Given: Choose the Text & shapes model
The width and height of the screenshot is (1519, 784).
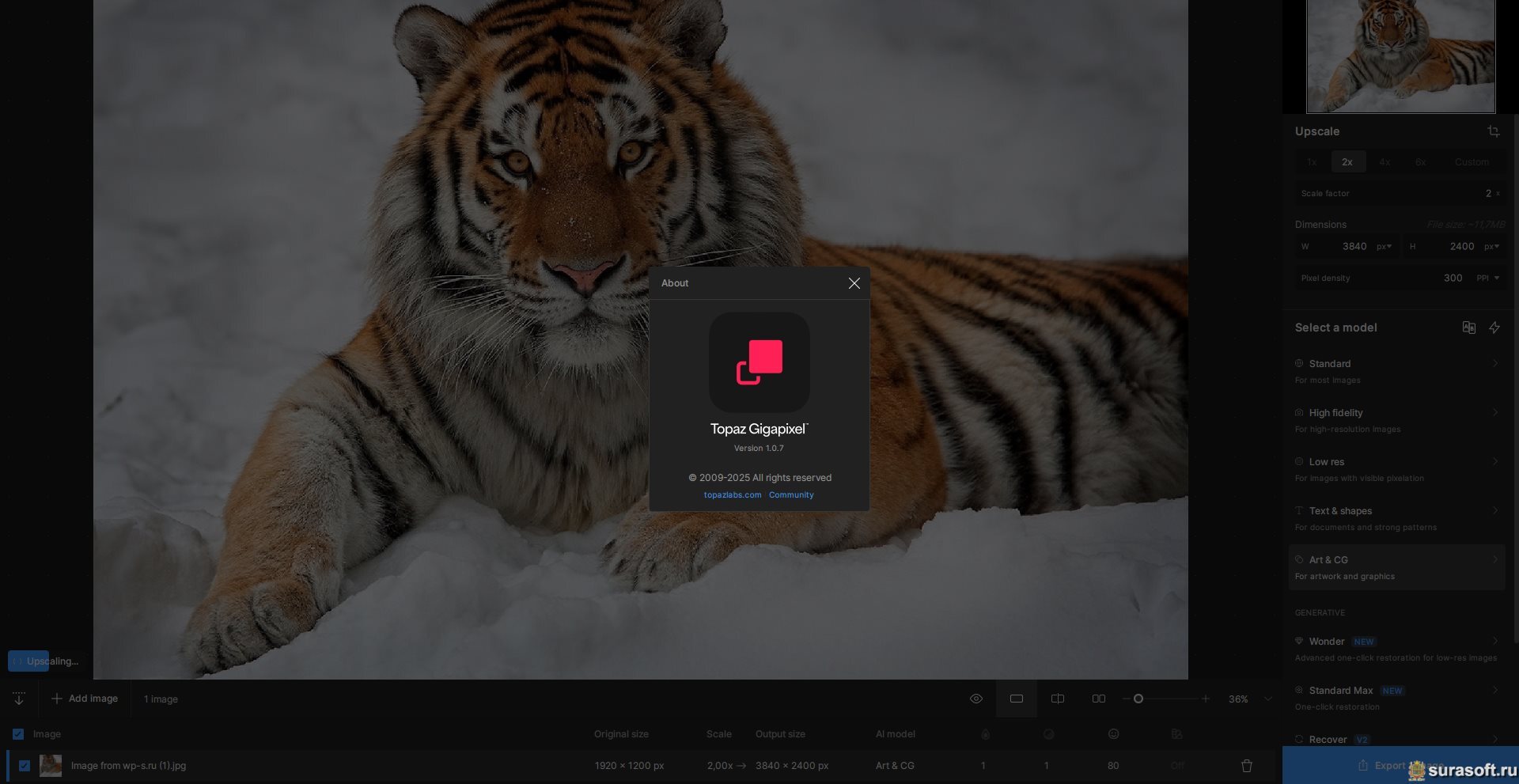Looking at the screenshot, I should 1397,519.
